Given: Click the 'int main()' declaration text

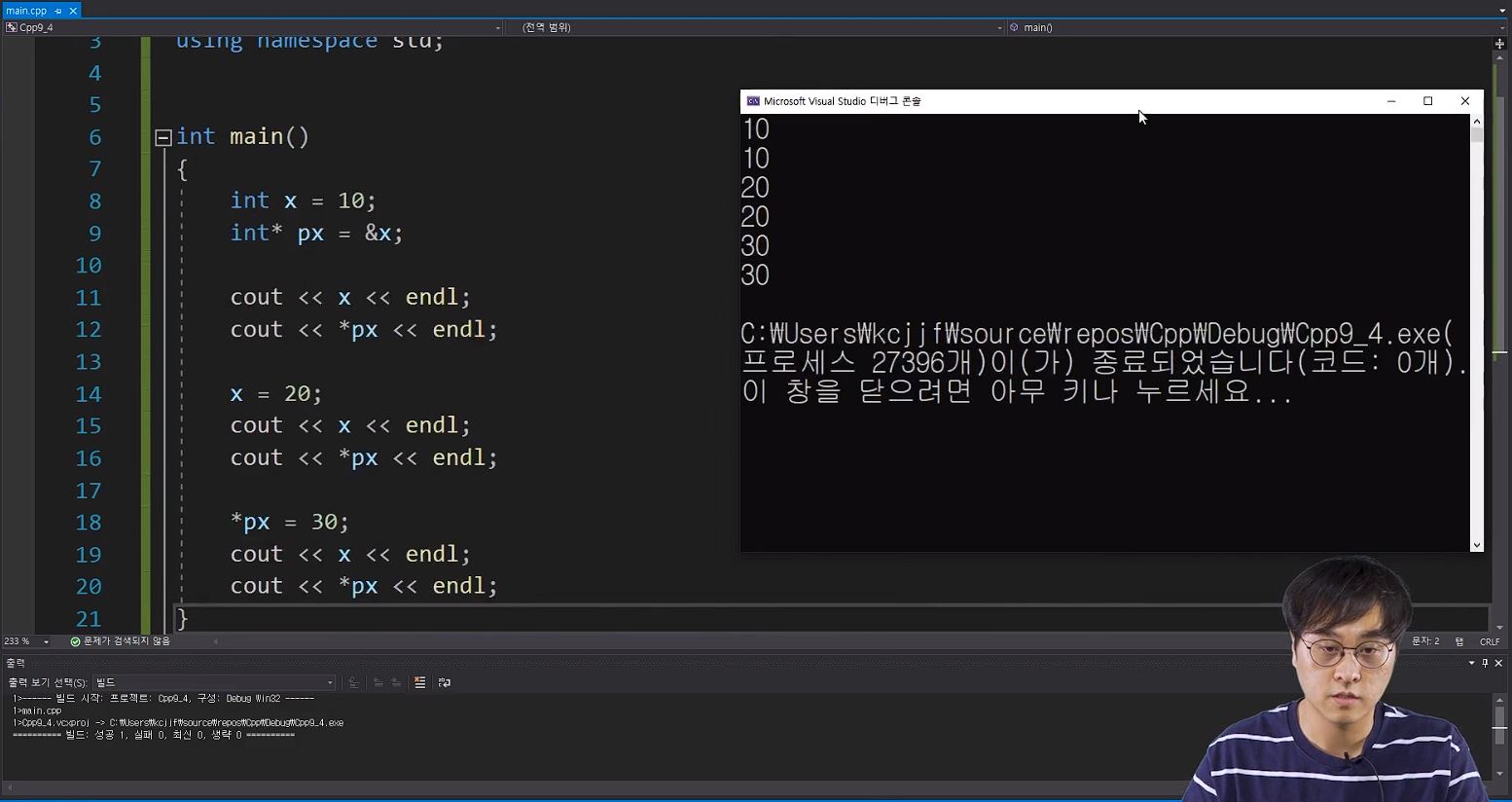Looking at the screenshot, I should point(242,136).
